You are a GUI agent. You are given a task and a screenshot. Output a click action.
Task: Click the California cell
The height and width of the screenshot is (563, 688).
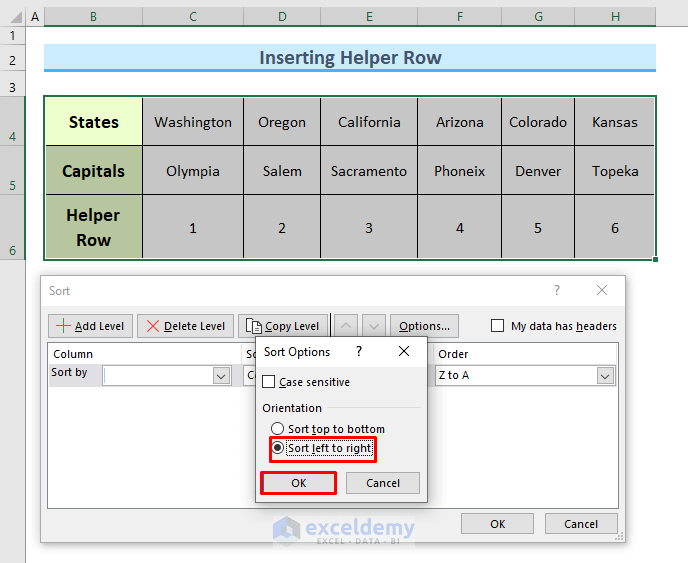coord(369,122)
